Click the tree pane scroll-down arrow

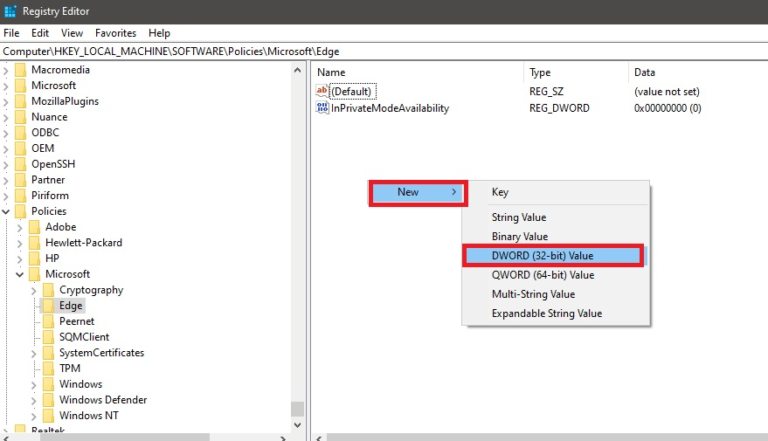297,425
